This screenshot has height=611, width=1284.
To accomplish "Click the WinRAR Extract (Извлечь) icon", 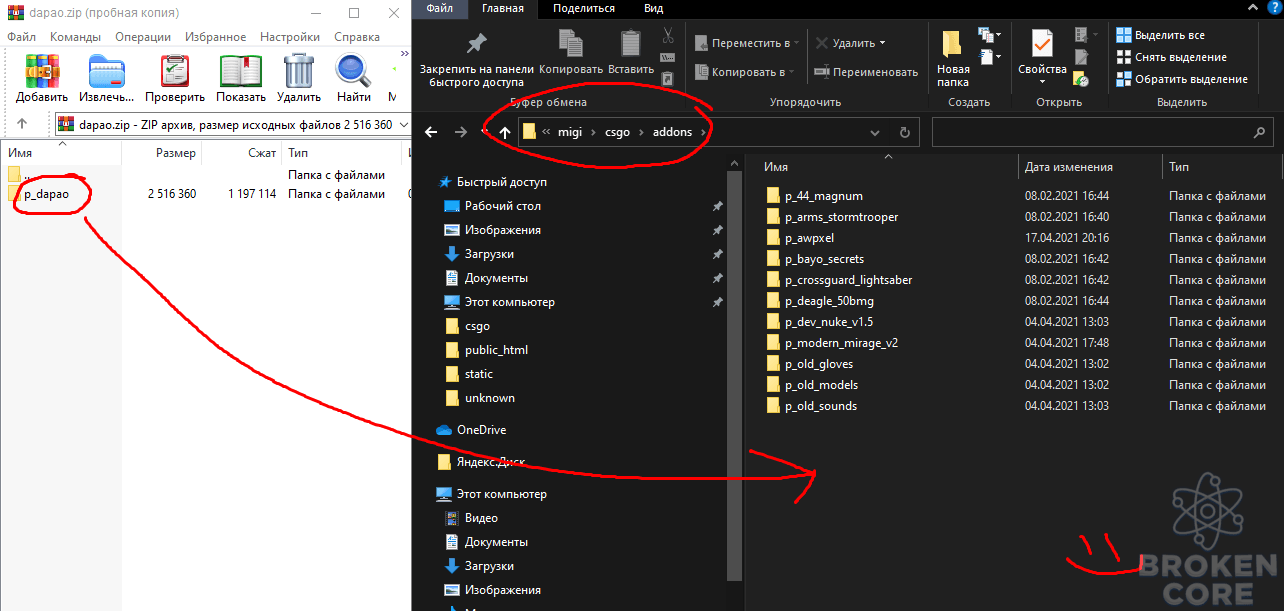I will tap(107, 71).
